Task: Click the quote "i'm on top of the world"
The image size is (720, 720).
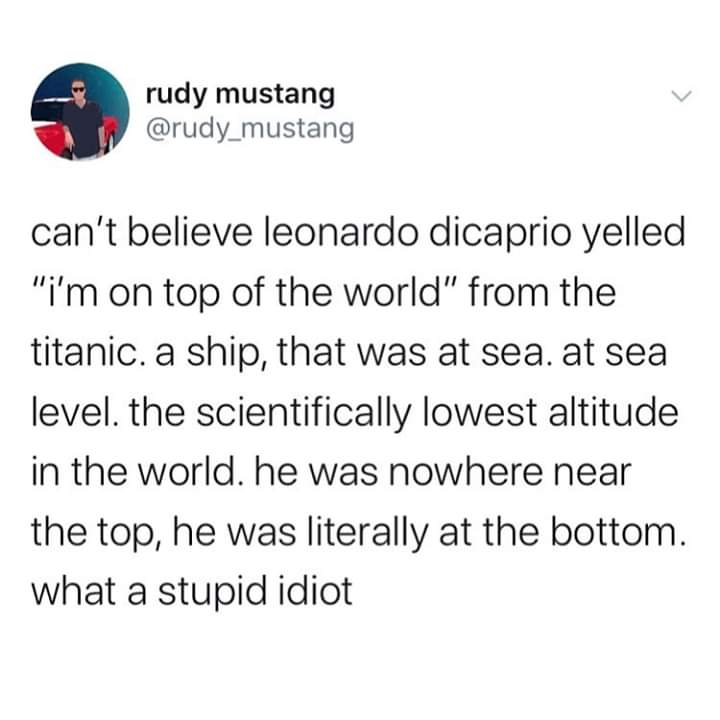Action: 251,296
